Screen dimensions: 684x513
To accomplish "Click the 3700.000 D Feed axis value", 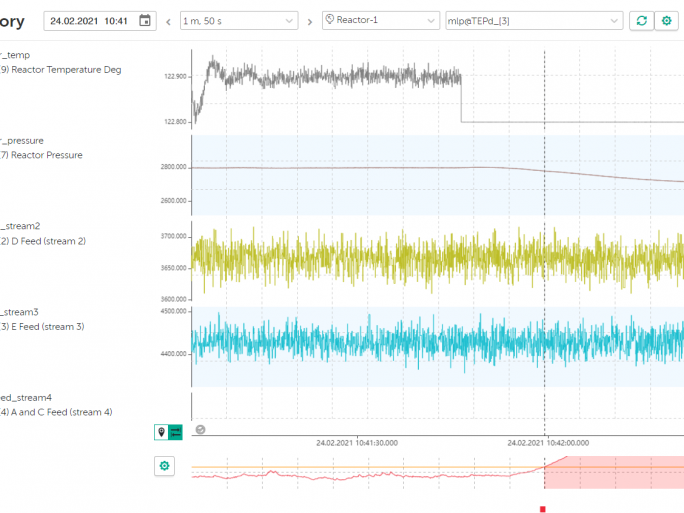I will click(173, 236).
